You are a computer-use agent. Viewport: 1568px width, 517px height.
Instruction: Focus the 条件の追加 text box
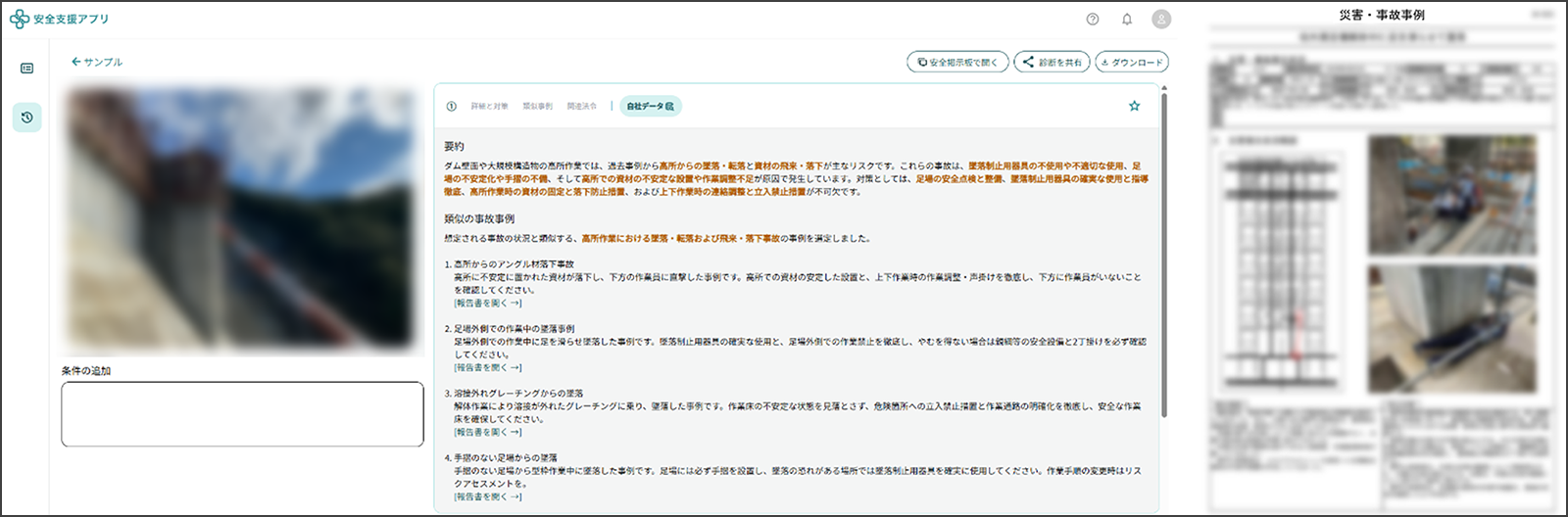(242, 414)
